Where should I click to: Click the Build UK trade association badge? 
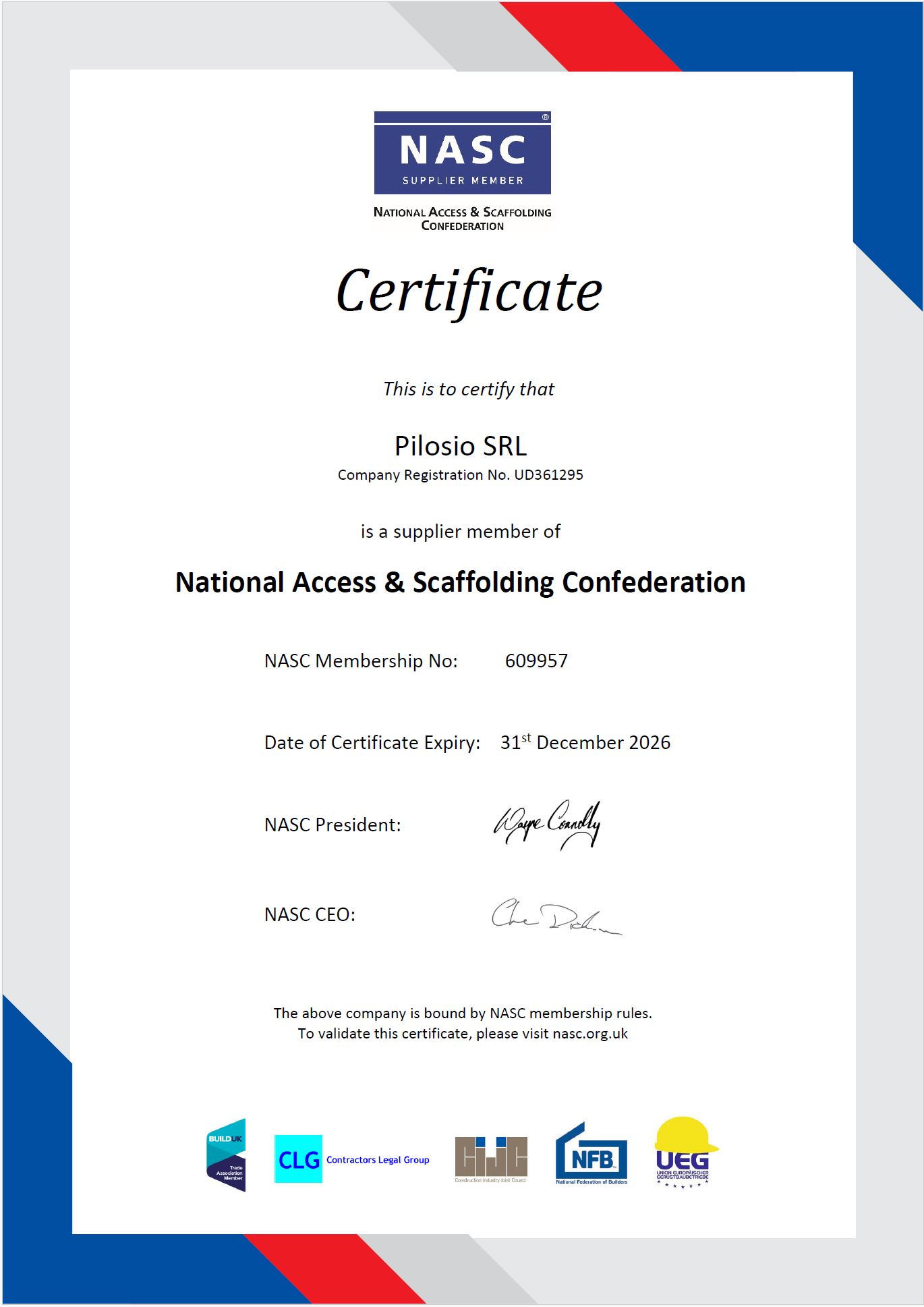226,1155
